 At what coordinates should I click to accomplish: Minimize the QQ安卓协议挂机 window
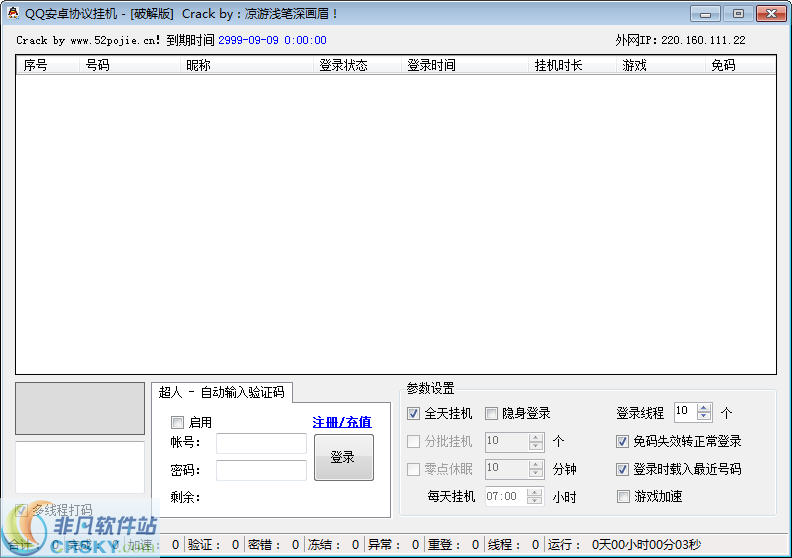pos(705,14)
